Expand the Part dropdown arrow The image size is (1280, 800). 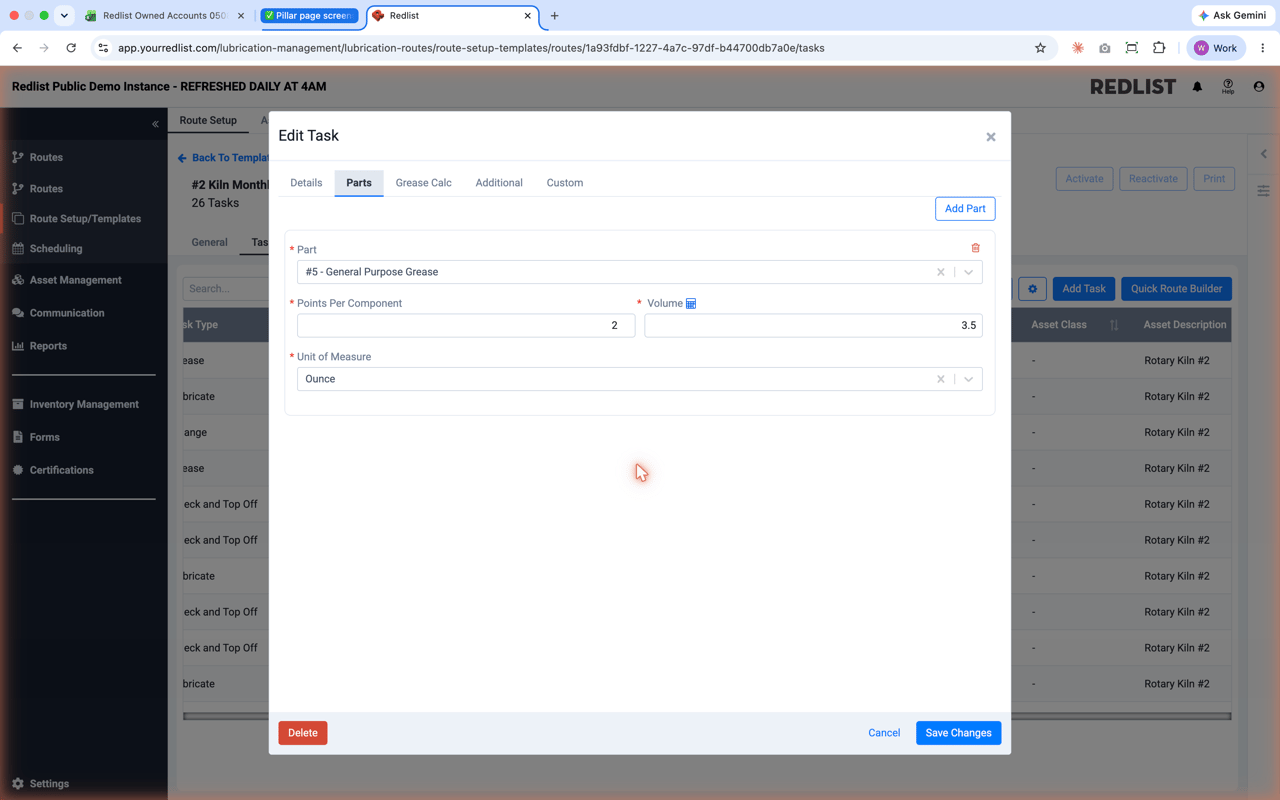968,272
